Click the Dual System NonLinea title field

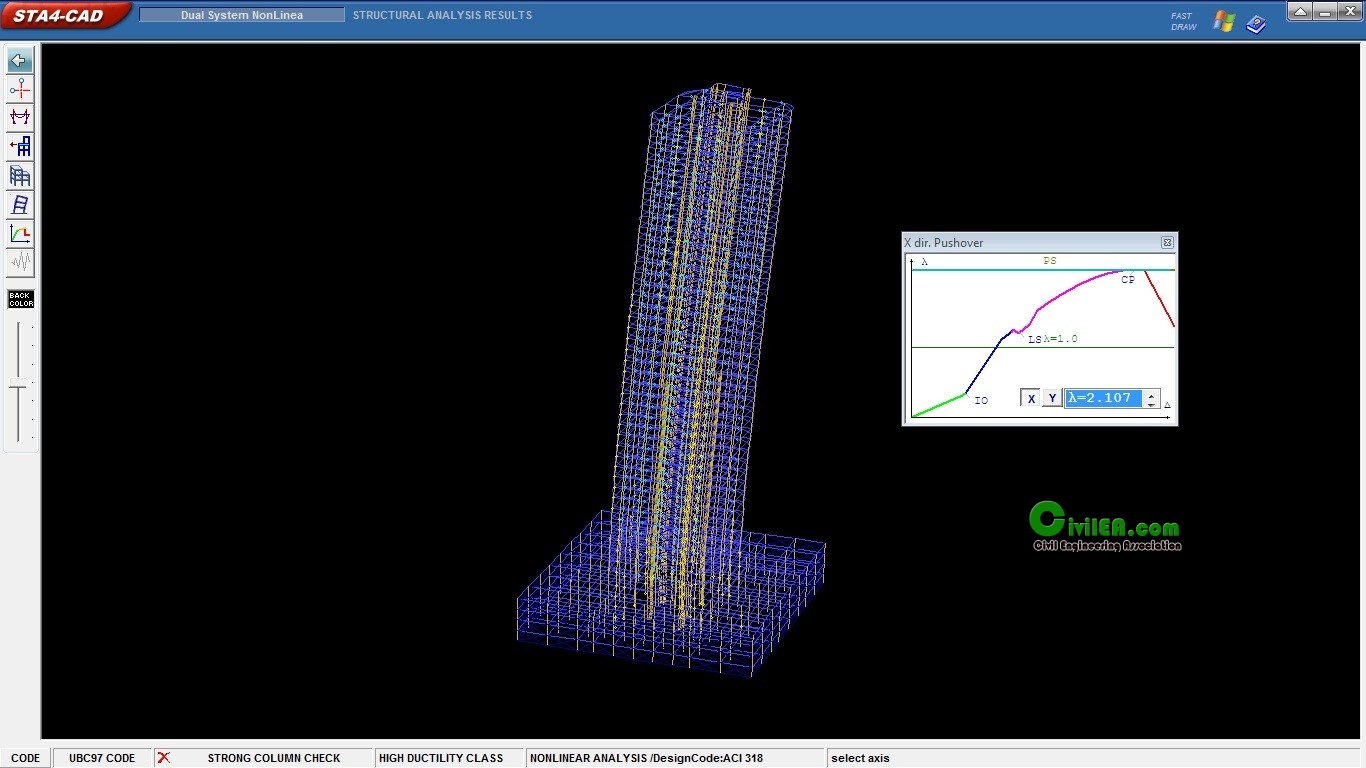tap(242, 15)
